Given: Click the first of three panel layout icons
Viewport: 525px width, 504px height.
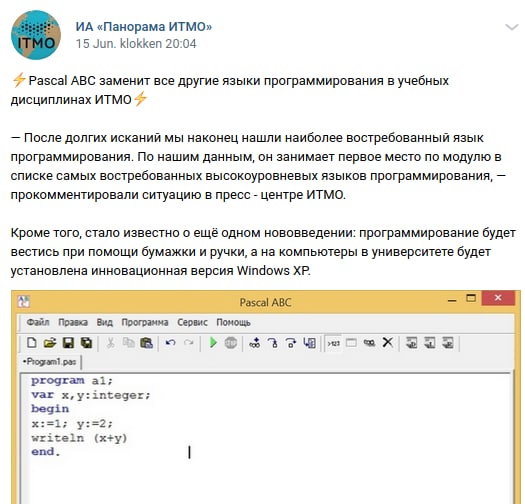Looking at the screenshot, I should click(411, 343).
